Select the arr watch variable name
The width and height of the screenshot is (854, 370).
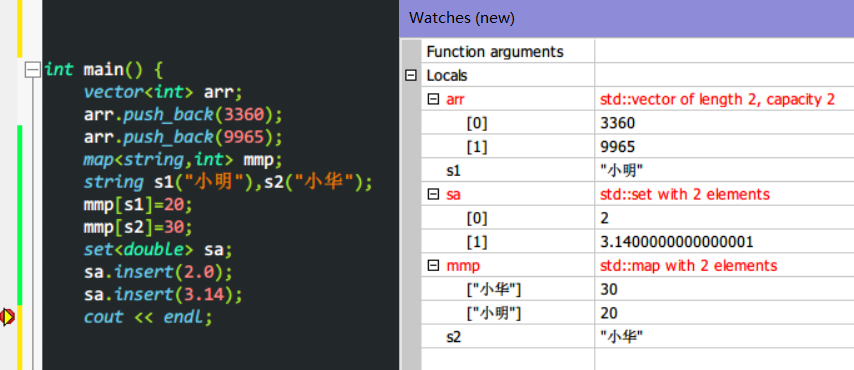pyautogui.click(x=455, y=99)
